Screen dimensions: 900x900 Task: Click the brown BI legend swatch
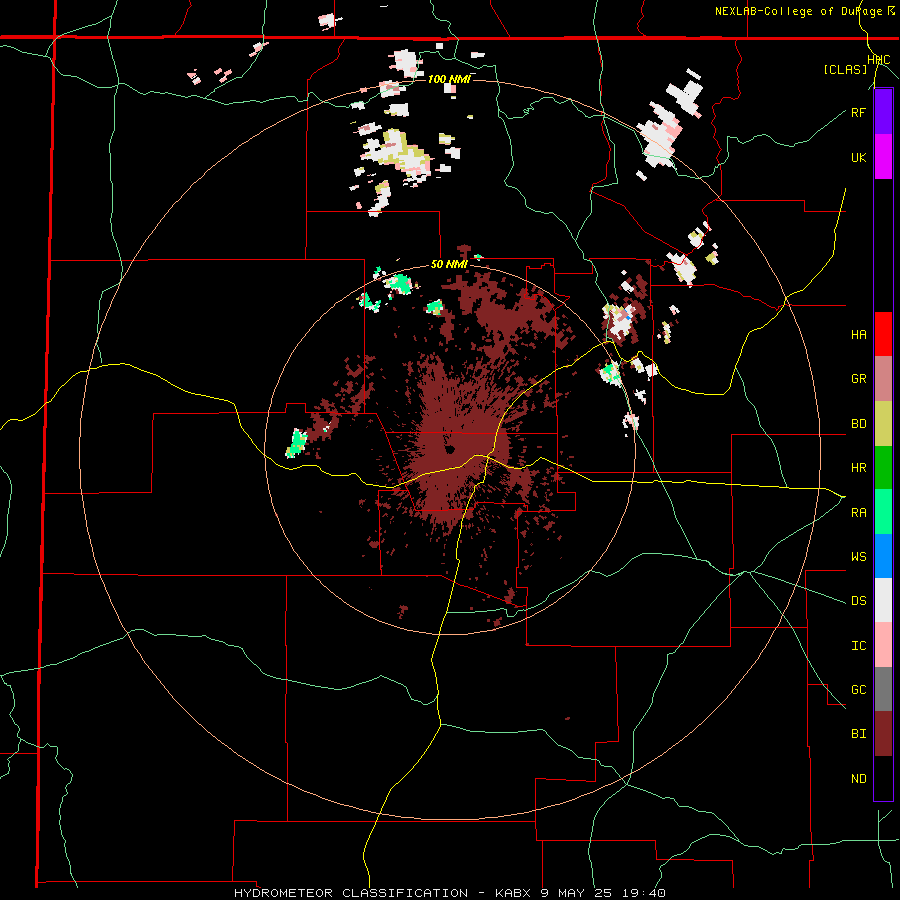click(883, 734)
